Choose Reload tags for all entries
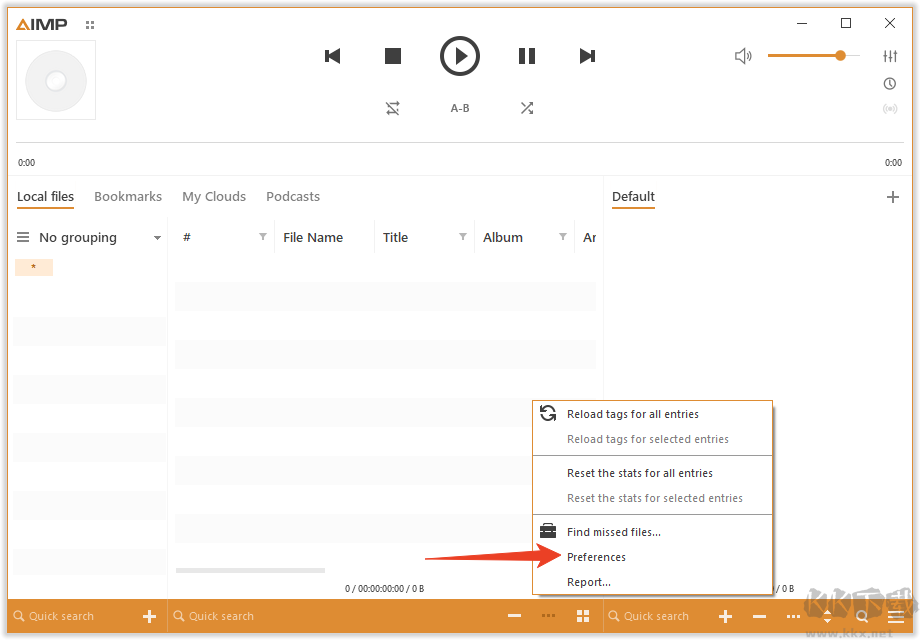 (632, 414)
